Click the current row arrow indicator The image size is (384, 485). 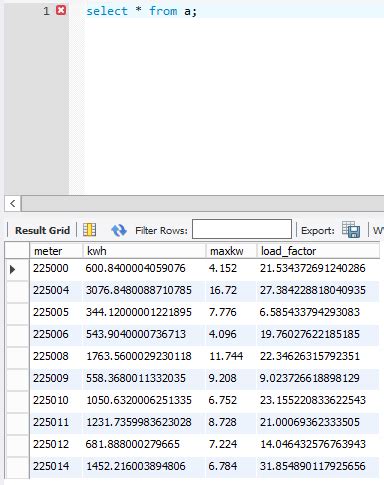(x=13, y=269)
